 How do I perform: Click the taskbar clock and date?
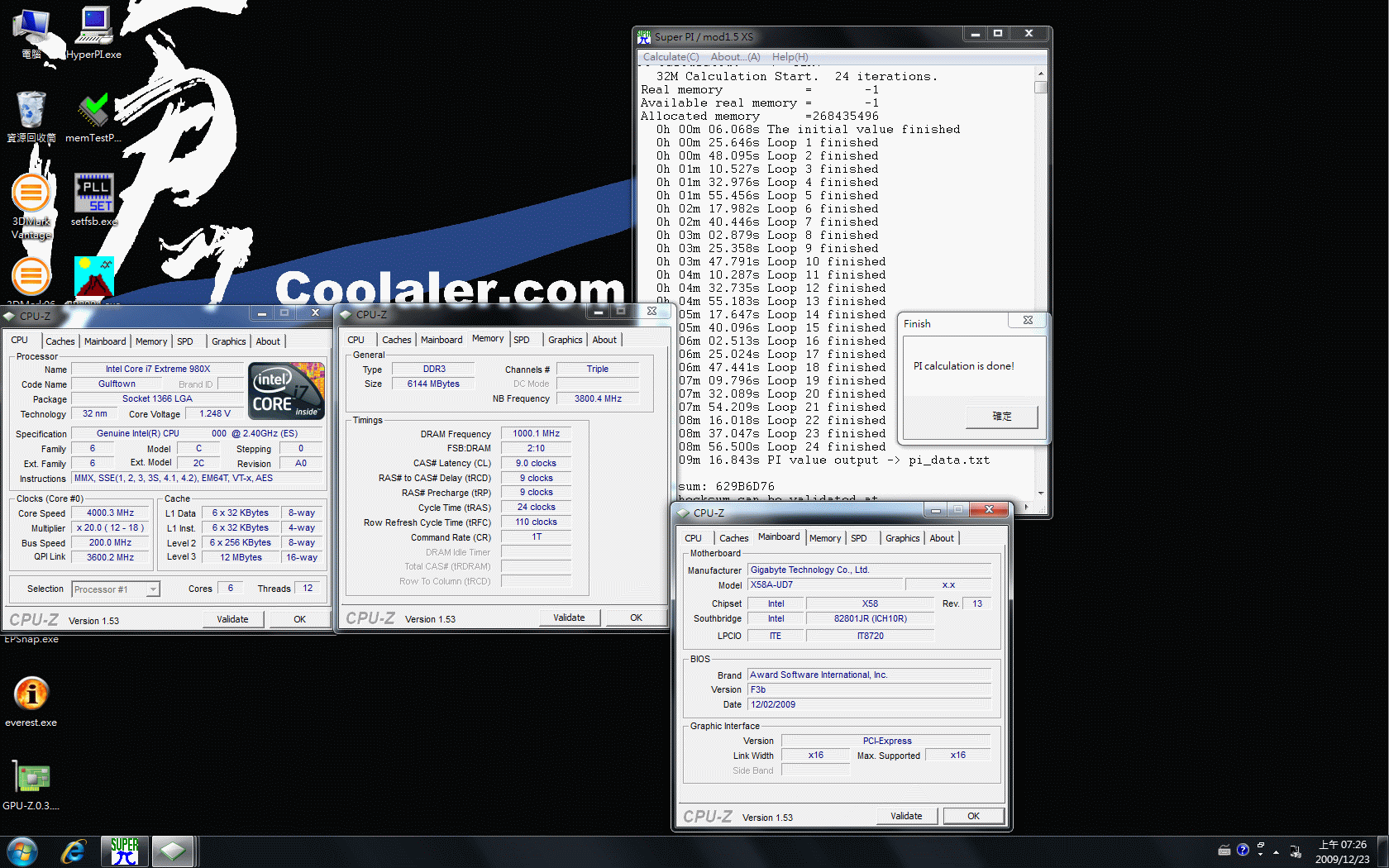[x=1343, y=851]
